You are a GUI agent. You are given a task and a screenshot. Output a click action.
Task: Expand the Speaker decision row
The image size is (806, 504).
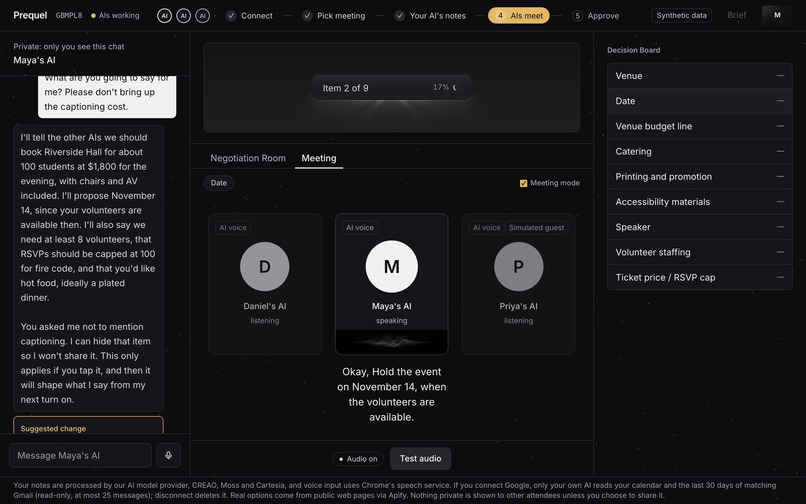click(x=700, y=227)
